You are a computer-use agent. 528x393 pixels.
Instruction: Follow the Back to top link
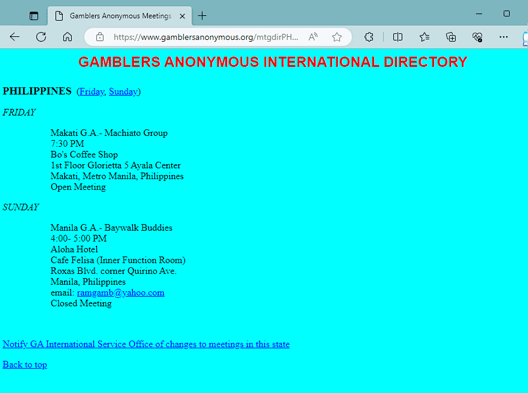(x=25, y=365)
